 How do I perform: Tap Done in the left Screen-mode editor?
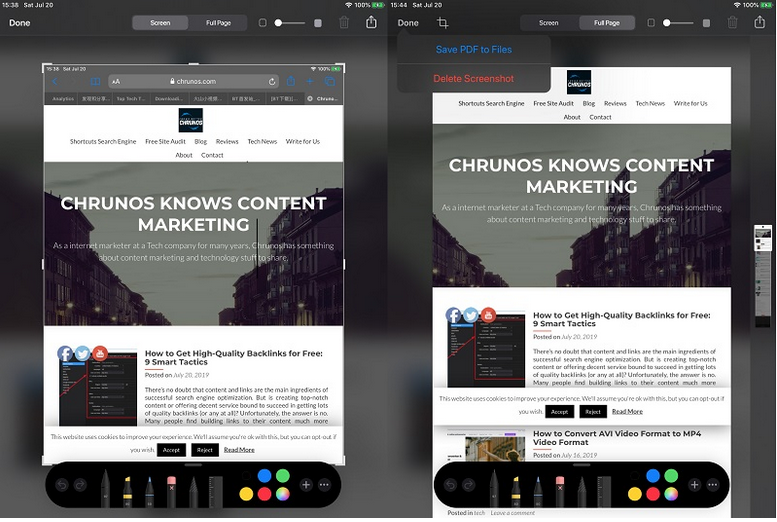[19, 23]
